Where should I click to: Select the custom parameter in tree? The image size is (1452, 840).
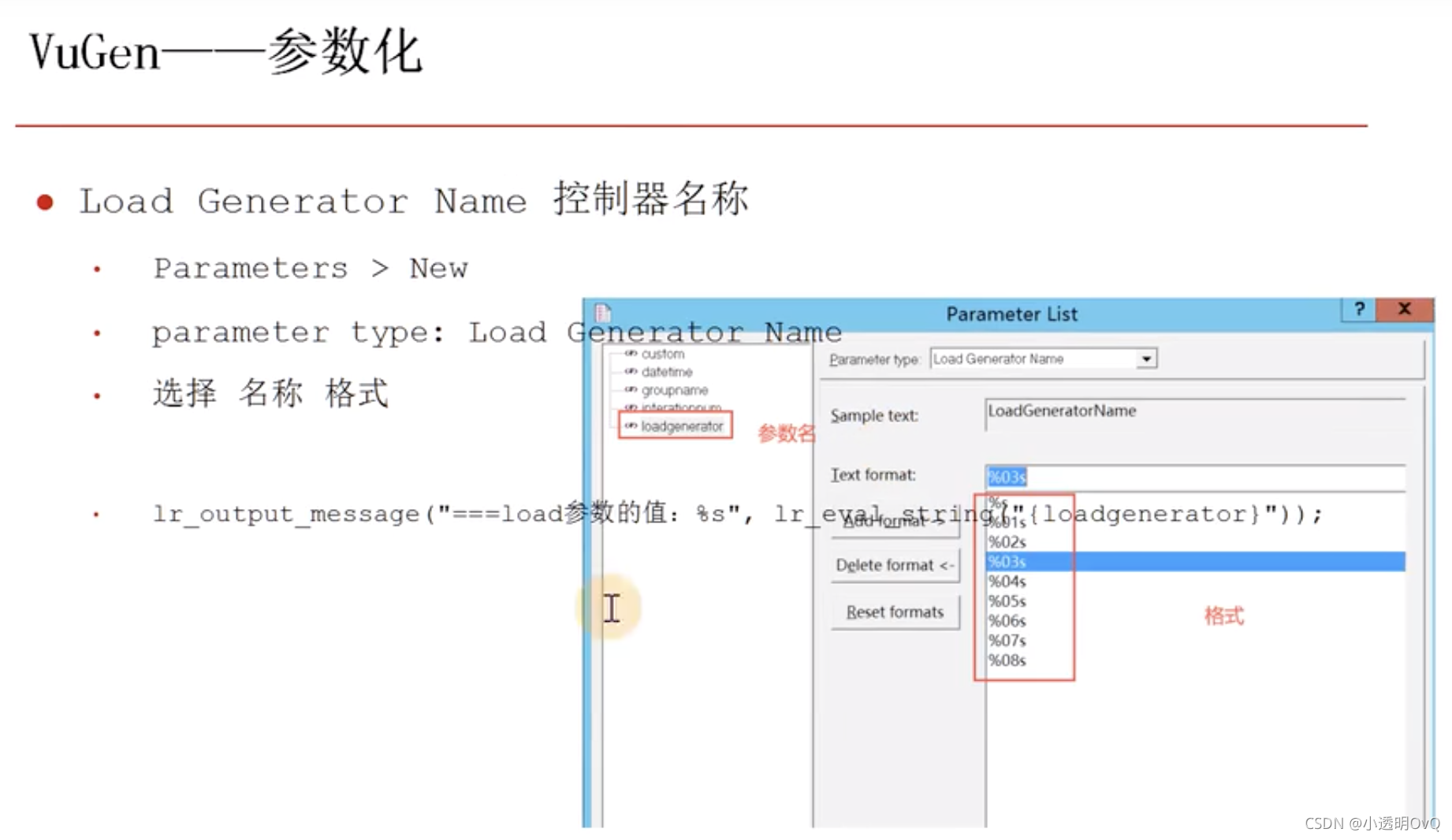662,354
